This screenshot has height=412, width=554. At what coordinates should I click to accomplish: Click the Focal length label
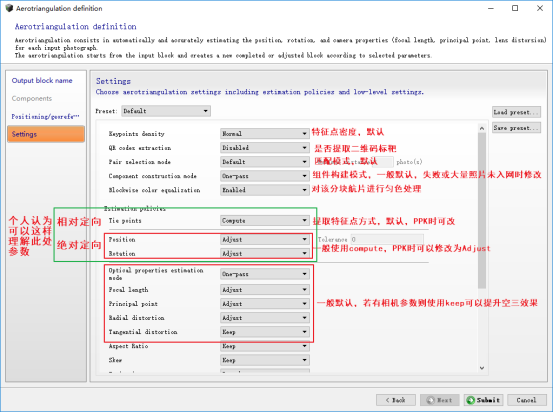[128, 290]
